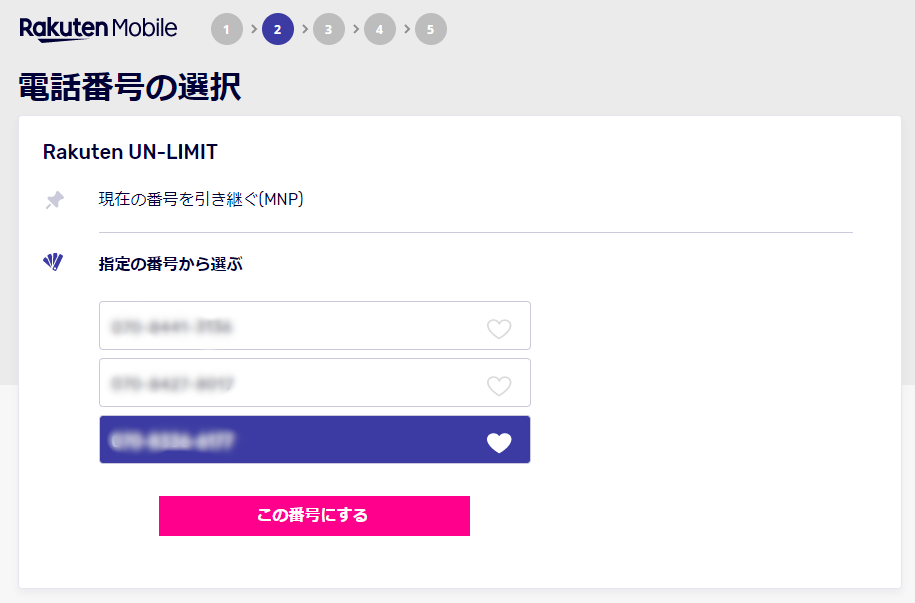The image size is (915, 603).
Task: Click the pushpin icon beside MNP option
Action: [55, 200]
